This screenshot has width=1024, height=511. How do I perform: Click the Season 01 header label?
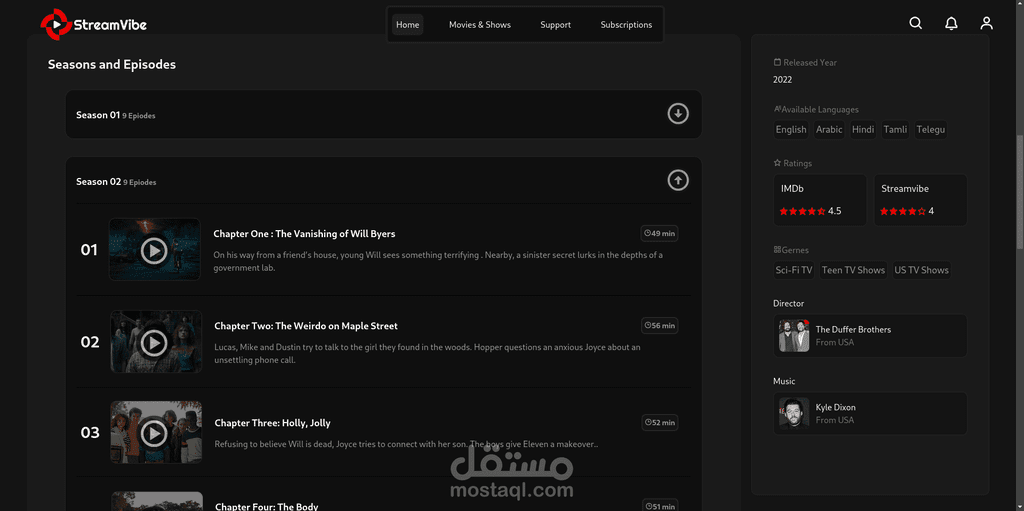tap(98, 115)
